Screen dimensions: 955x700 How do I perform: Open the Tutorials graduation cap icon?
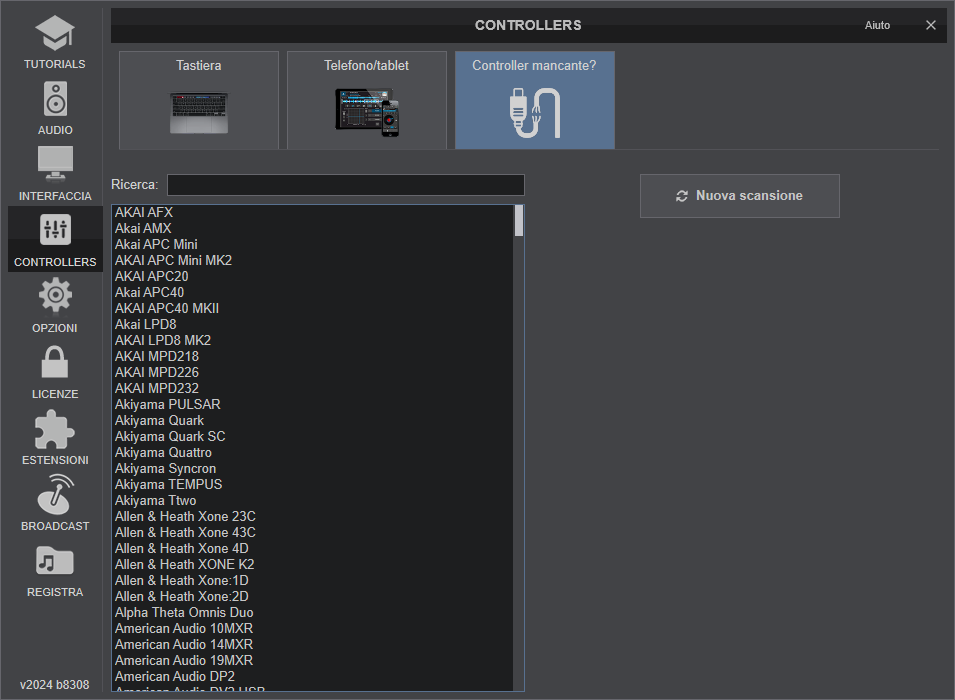pyautogui.click(x=55, y=34)
